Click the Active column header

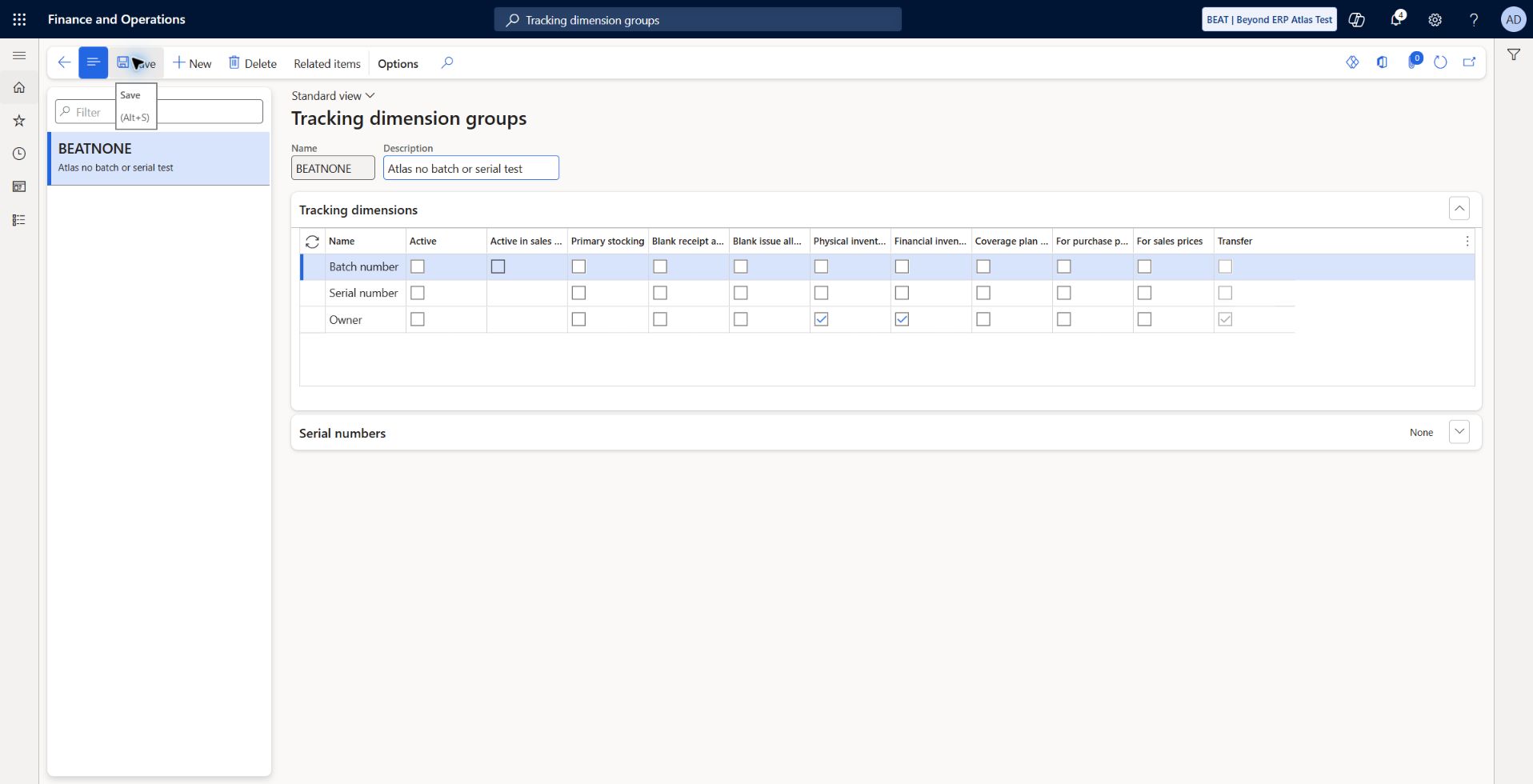446,241
